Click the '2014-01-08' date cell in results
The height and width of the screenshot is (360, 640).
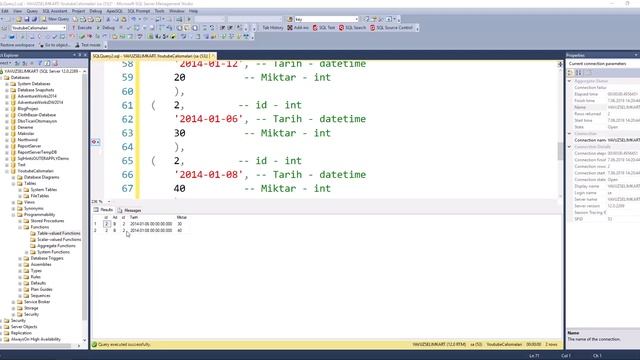(151, 230)
